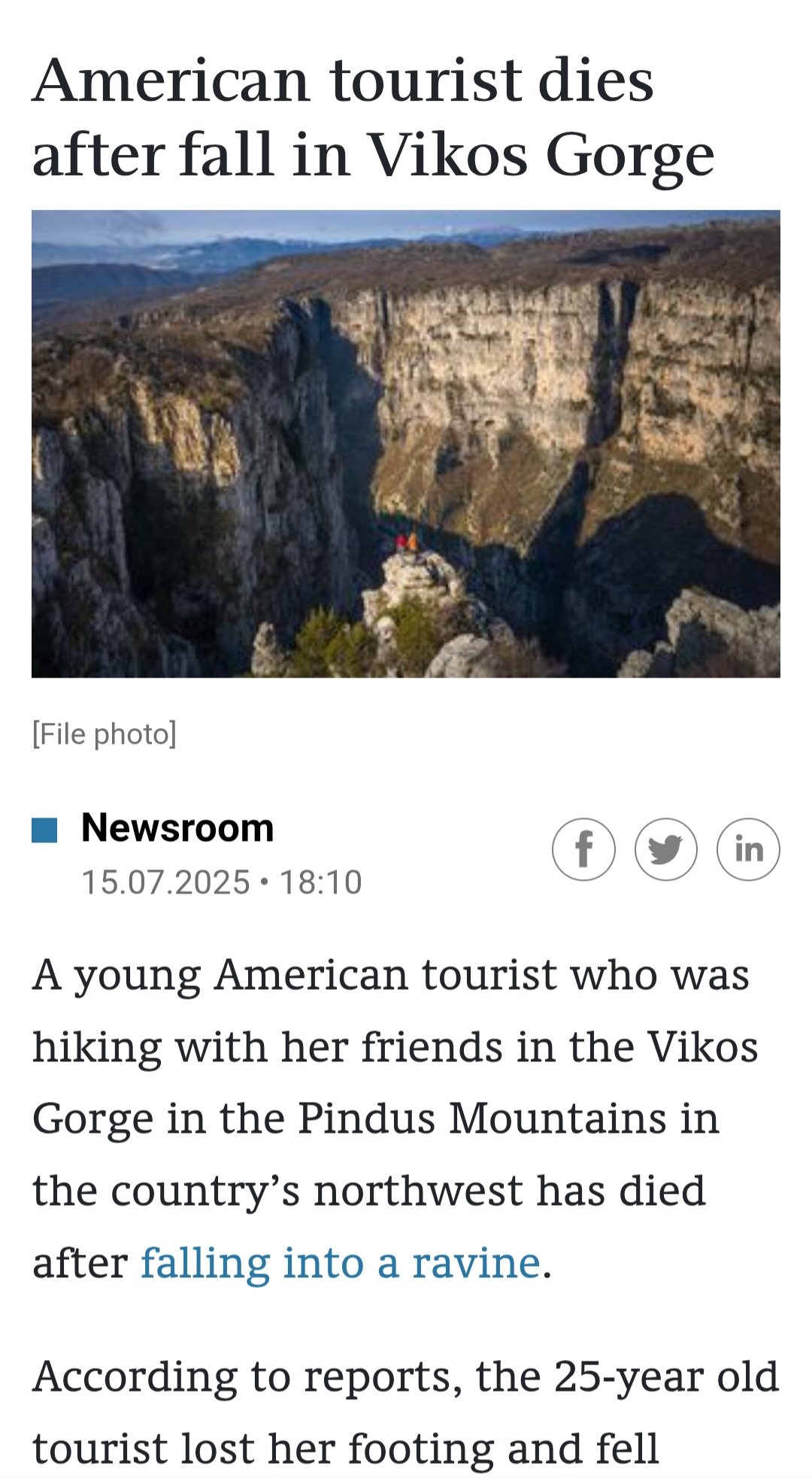
Task: Click the 18:10 publication time
Action: point(321,882)
